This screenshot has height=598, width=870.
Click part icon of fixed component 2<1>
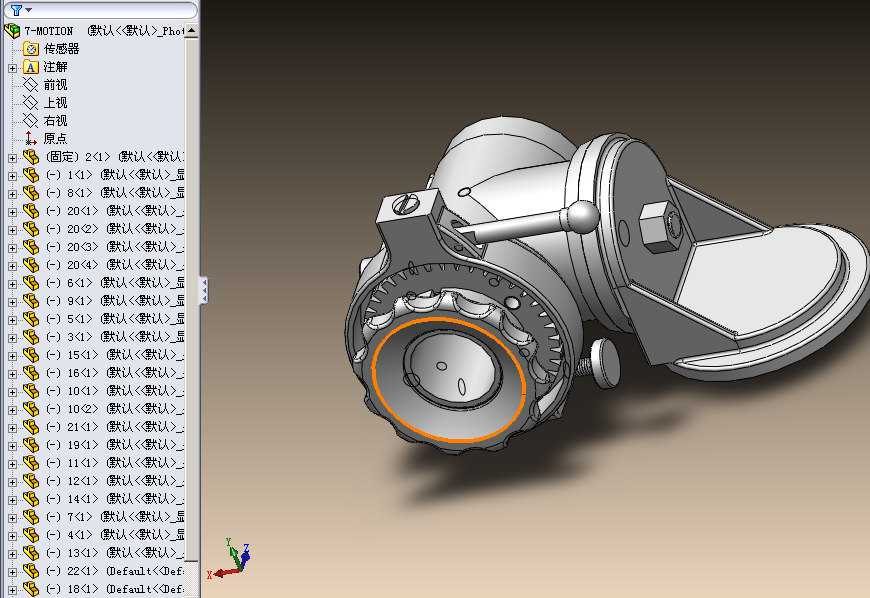[31, 157]
